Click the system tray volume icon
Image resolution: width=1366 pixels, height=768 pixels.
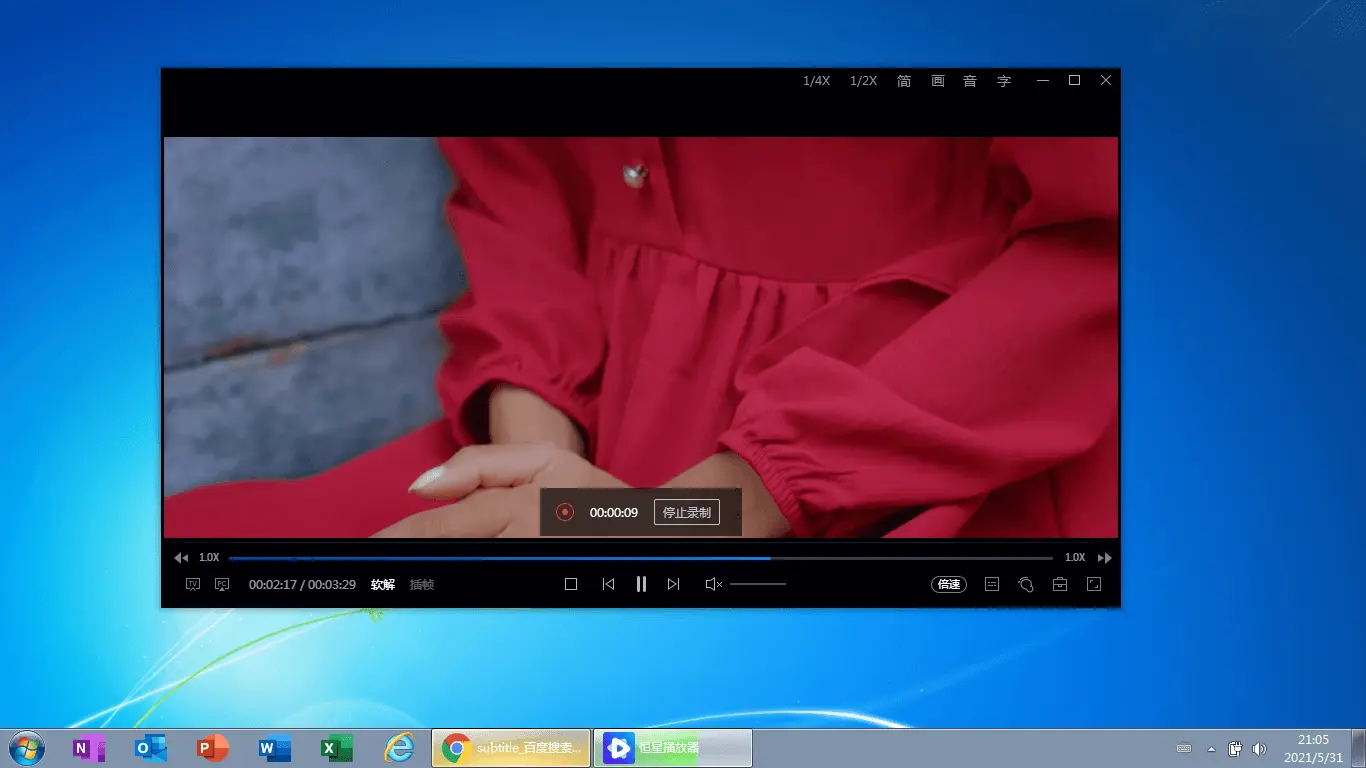coord(1259,749)
